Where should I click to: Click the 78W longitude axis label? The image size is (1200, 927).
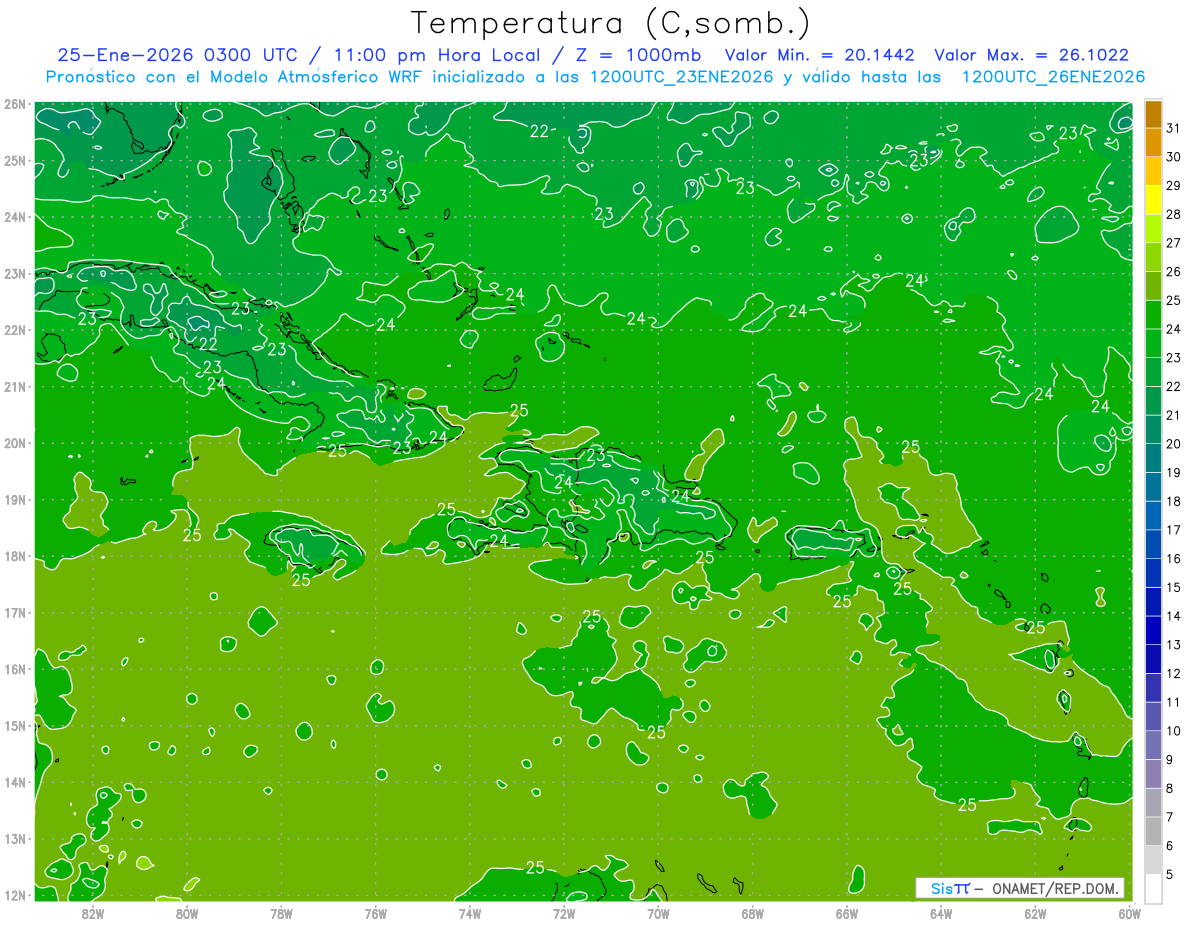[281, 914]
